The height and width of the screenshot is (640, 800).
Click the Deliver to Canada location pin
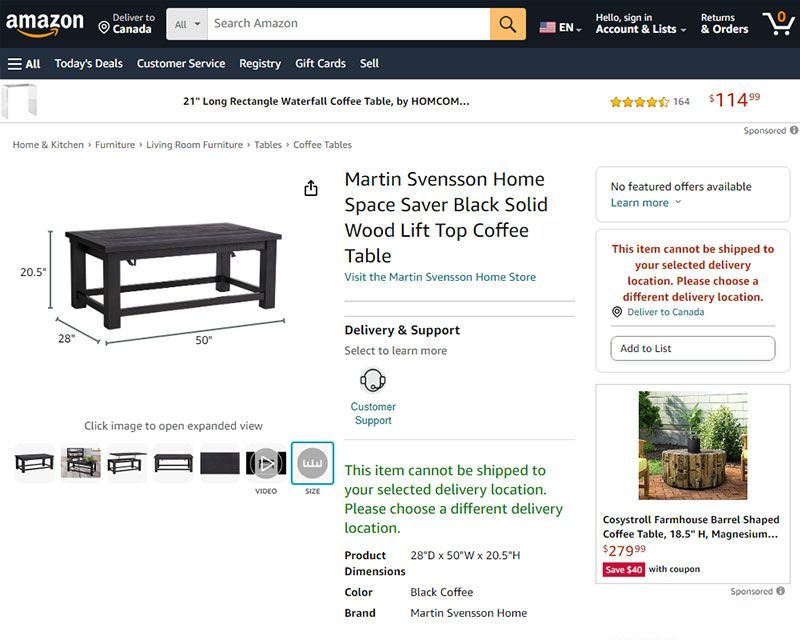click(x=104, y=27)
